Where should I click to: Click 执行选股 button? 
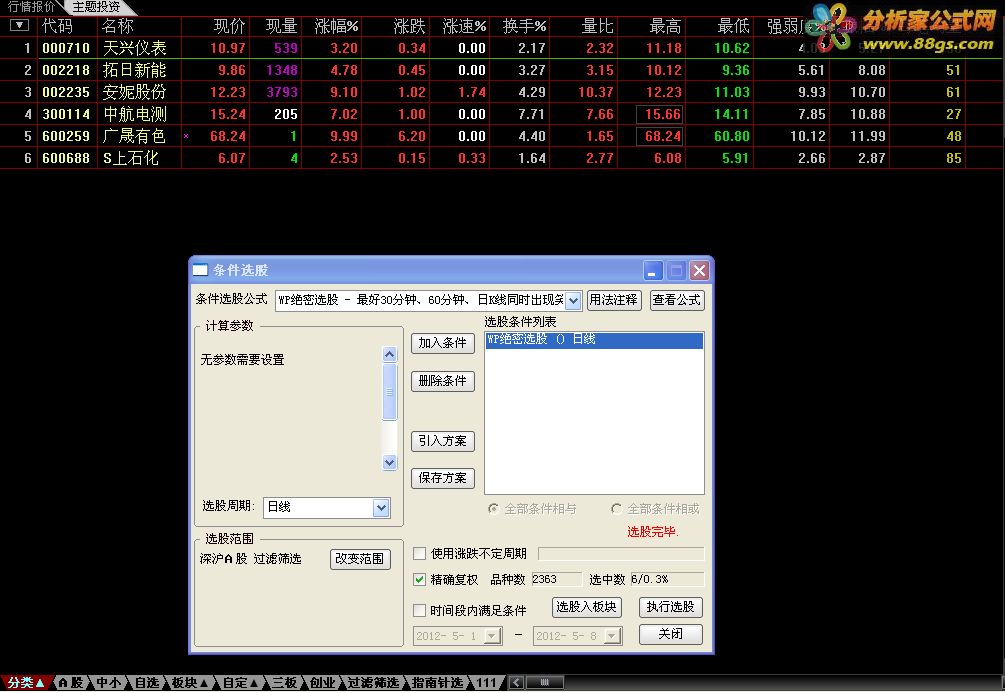[670, 607]
